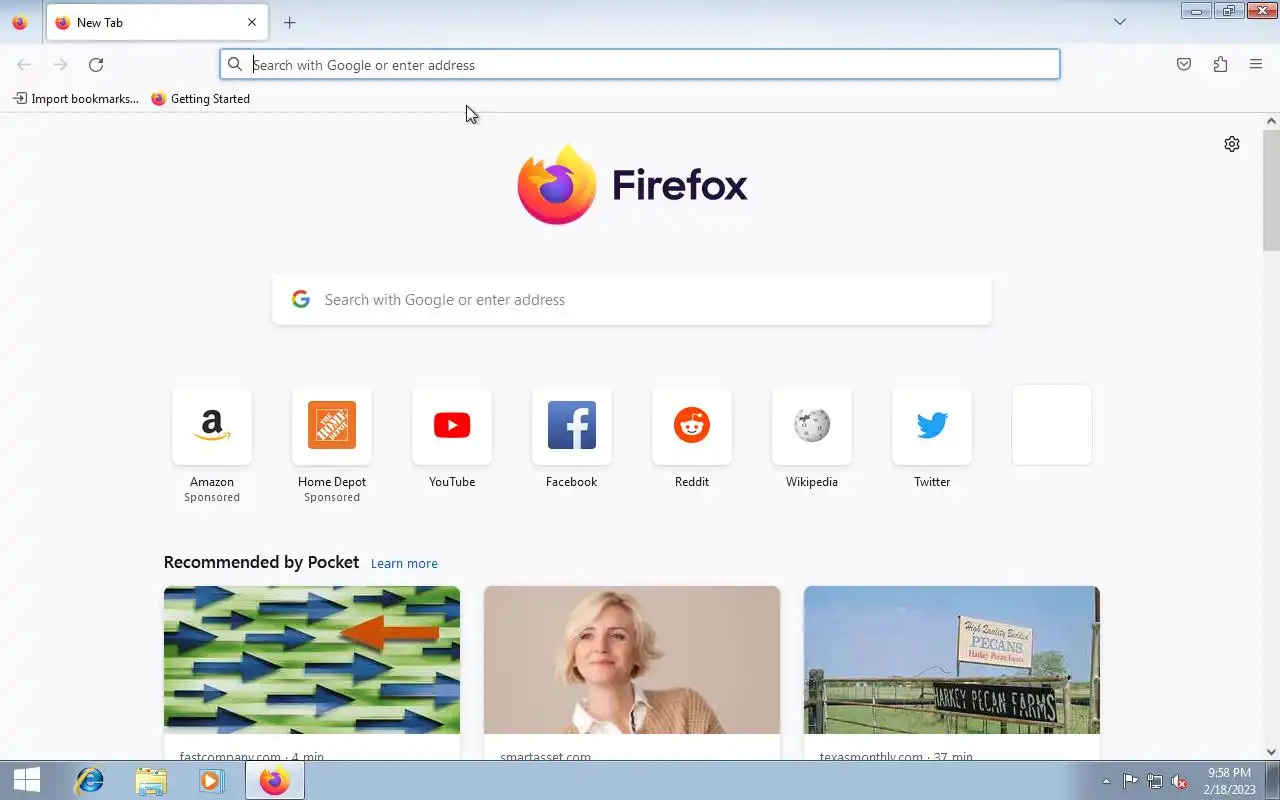Screen dimensions: 1280x800
Task: Expand the list all tabs chevron
Action: pos(1120,22)
